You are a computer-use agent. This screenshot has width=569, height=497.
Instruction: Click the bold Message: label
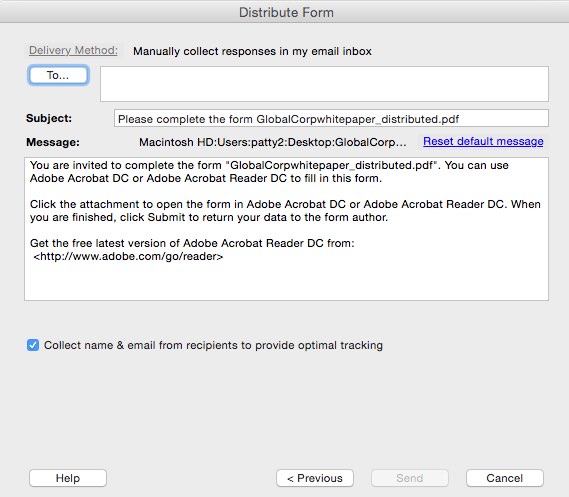53,142
